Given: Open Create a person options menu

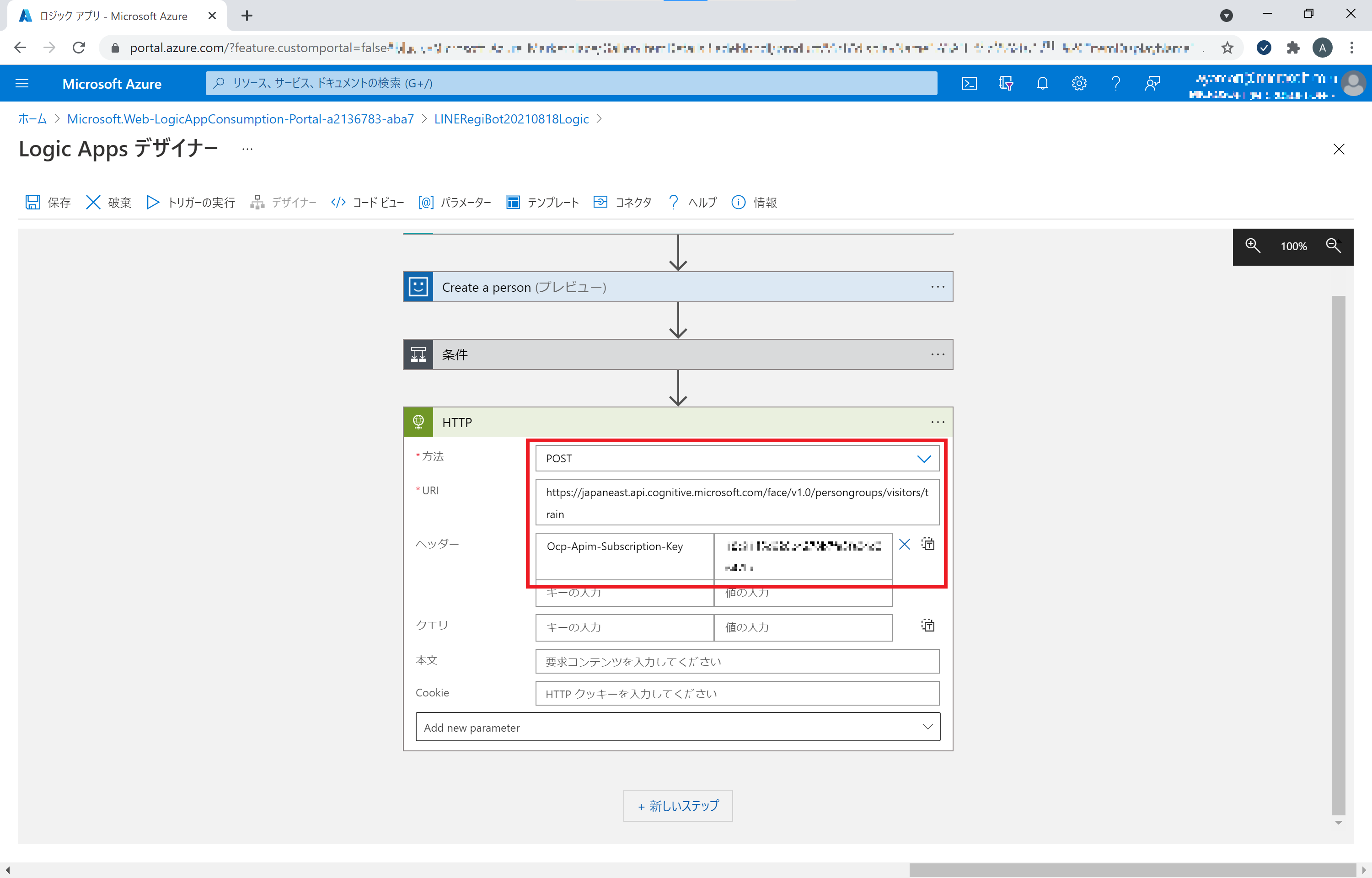Looking at the screenshot, I should click(938, 287).
